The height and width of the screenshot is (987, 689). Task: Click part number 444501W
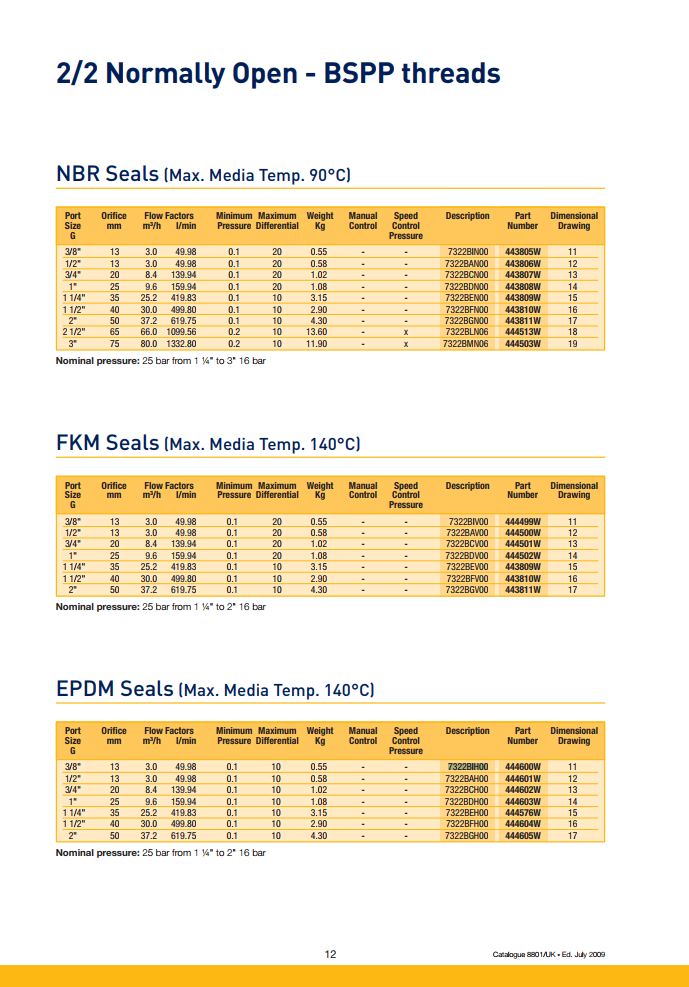point(522,544)
